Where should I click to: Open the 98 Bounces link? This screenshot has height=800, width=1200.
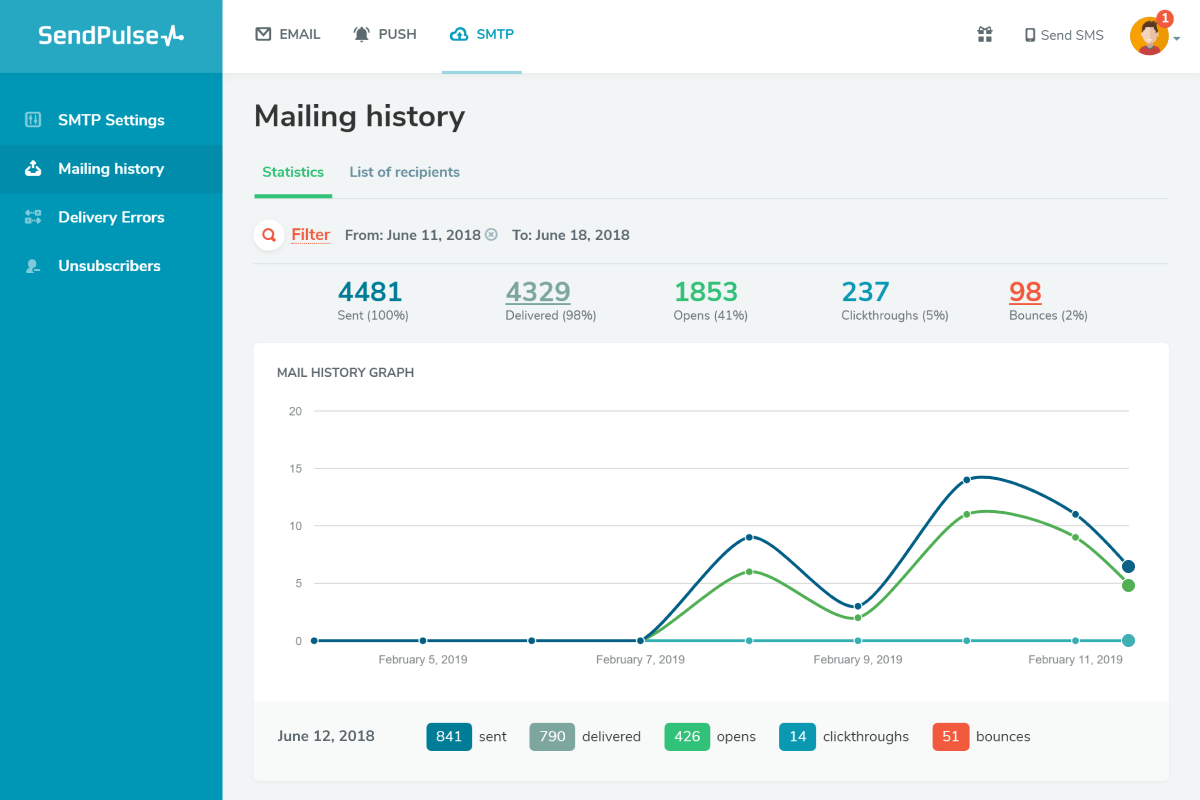1025,292
